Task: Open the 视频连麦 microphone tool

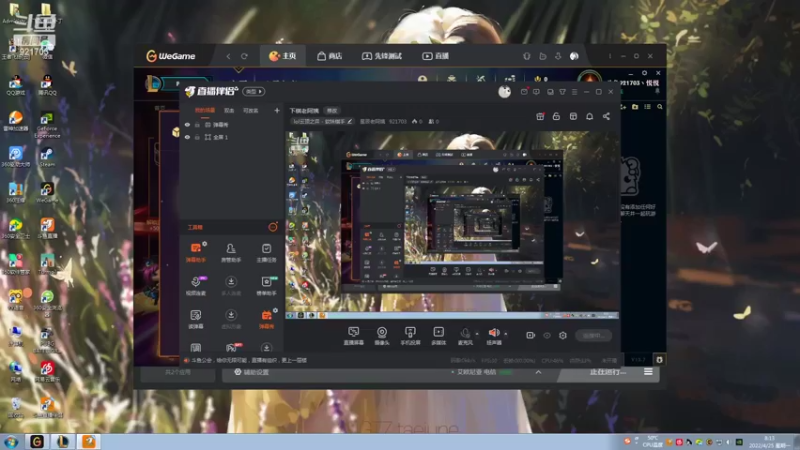Action: 195,285
